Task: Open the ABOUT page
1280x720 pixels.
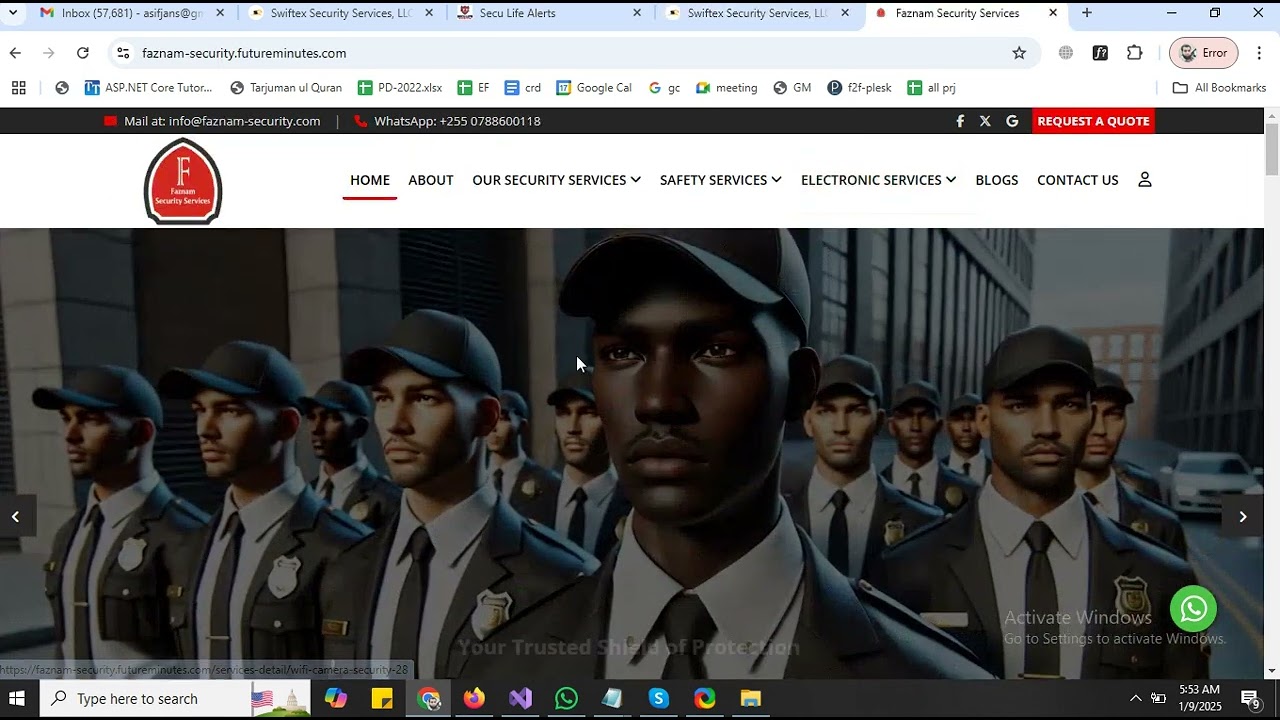Action: click(x=431, y=180)
